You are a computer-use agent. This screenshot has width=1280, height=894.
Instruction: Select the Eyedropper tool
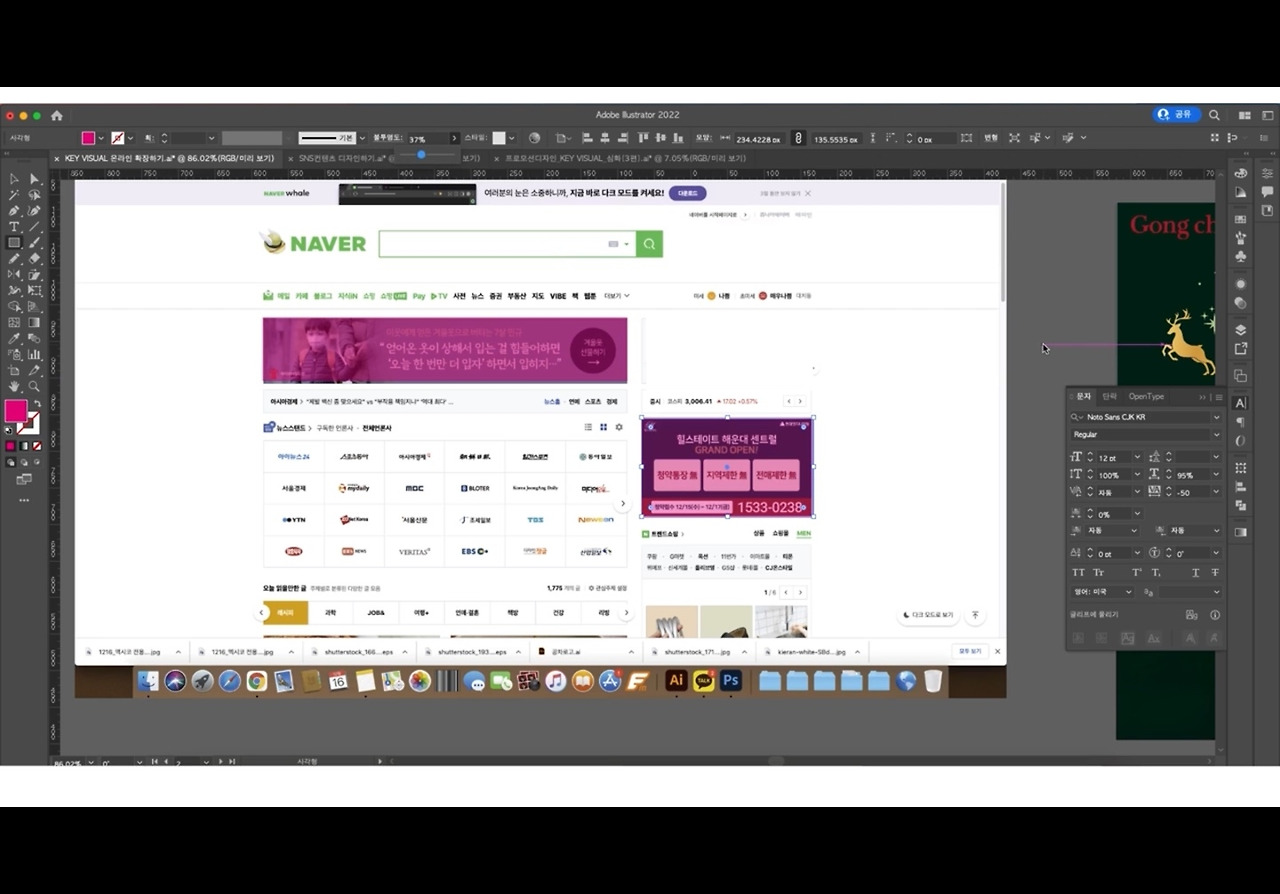[x=14, y=339]
